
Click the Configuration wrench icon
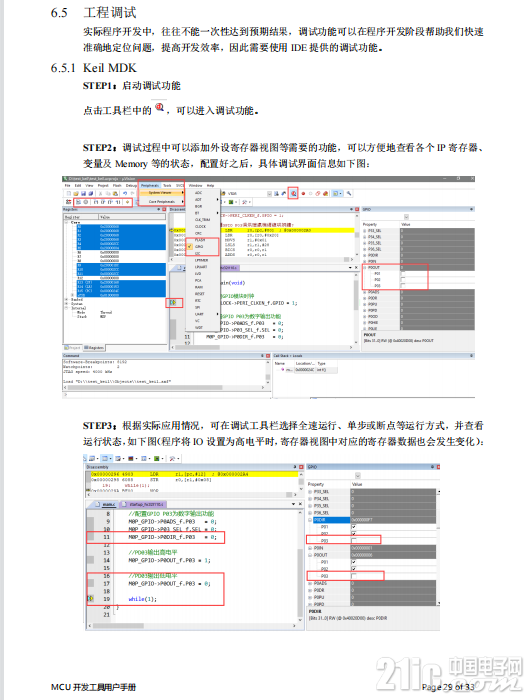(349, 194)
